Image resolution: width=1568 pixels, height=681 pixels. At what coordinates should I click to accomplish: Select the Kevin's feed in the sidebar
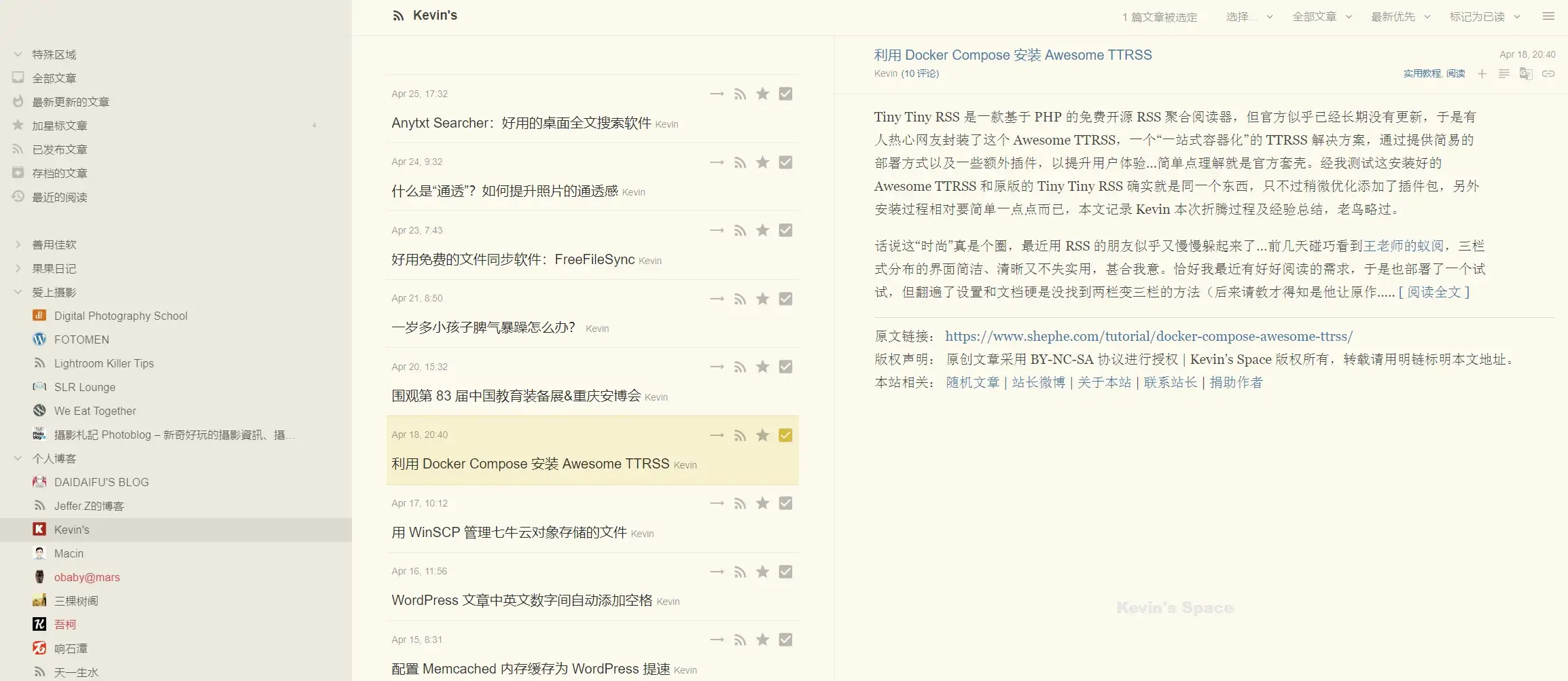pos(71,529)
